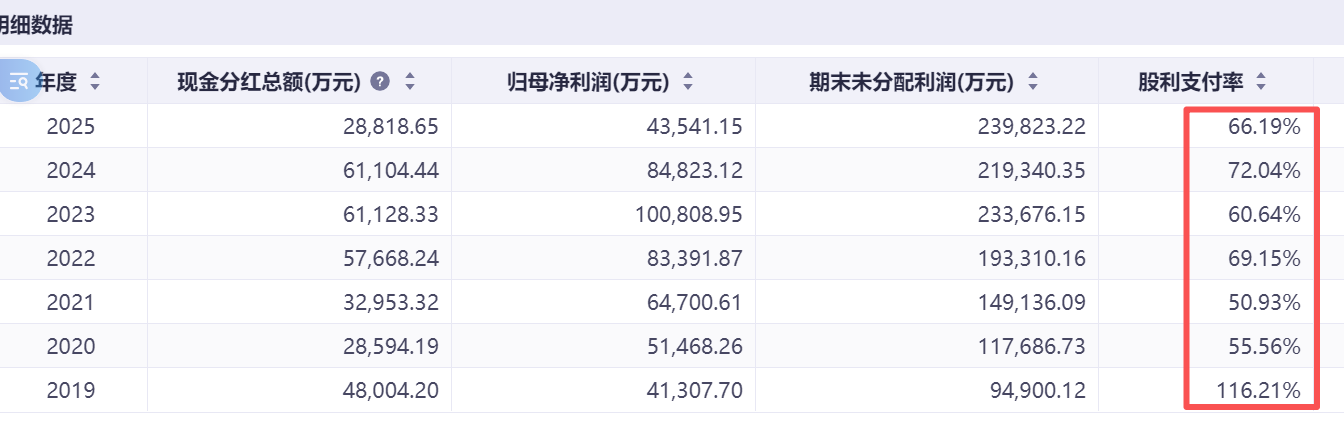Viewport: 1344px width, 423px height.
Task: Select the 2019 year row
Action: tap(71, 390)
